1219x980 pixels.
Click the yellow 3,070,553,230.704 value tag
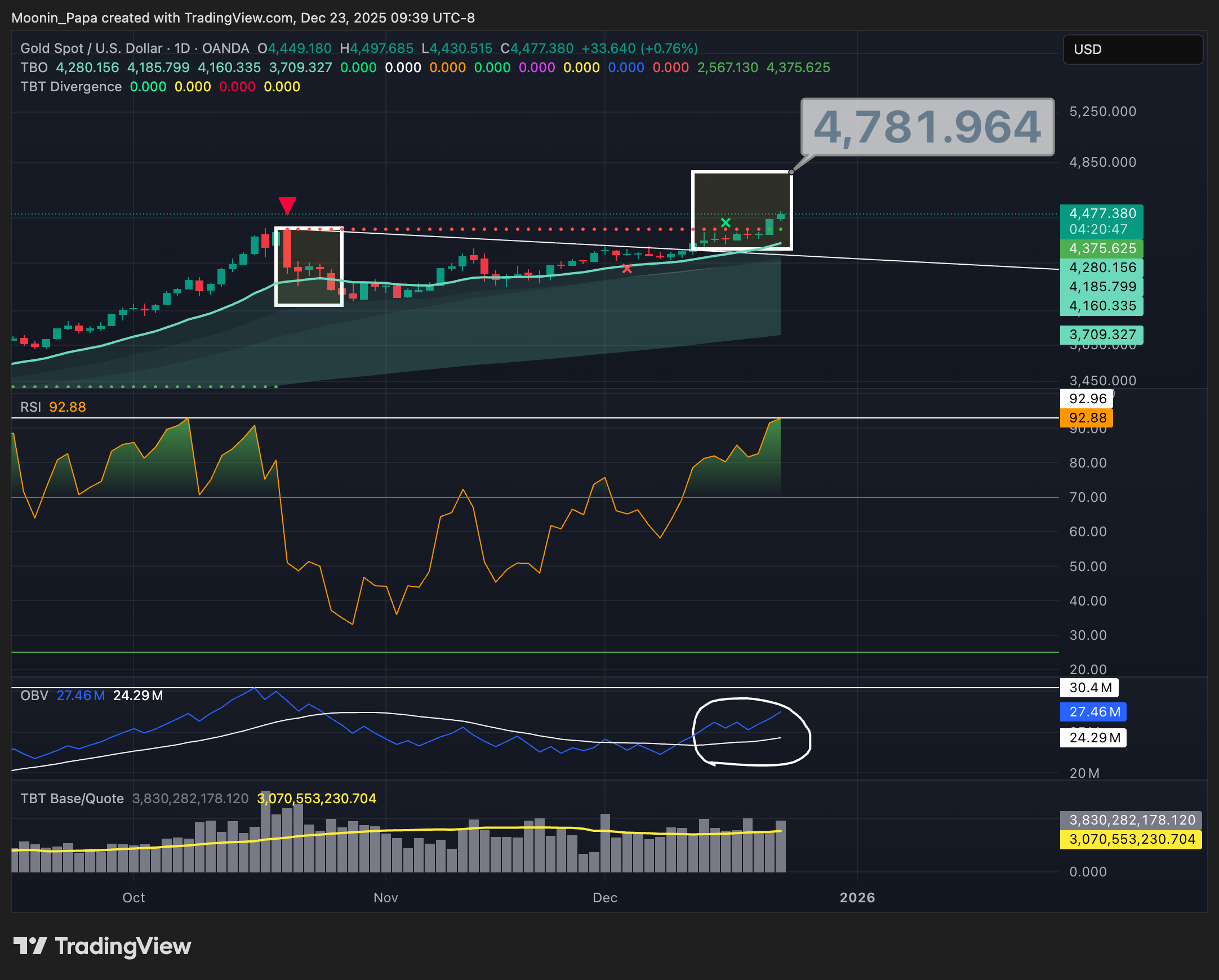(1131, 839)
